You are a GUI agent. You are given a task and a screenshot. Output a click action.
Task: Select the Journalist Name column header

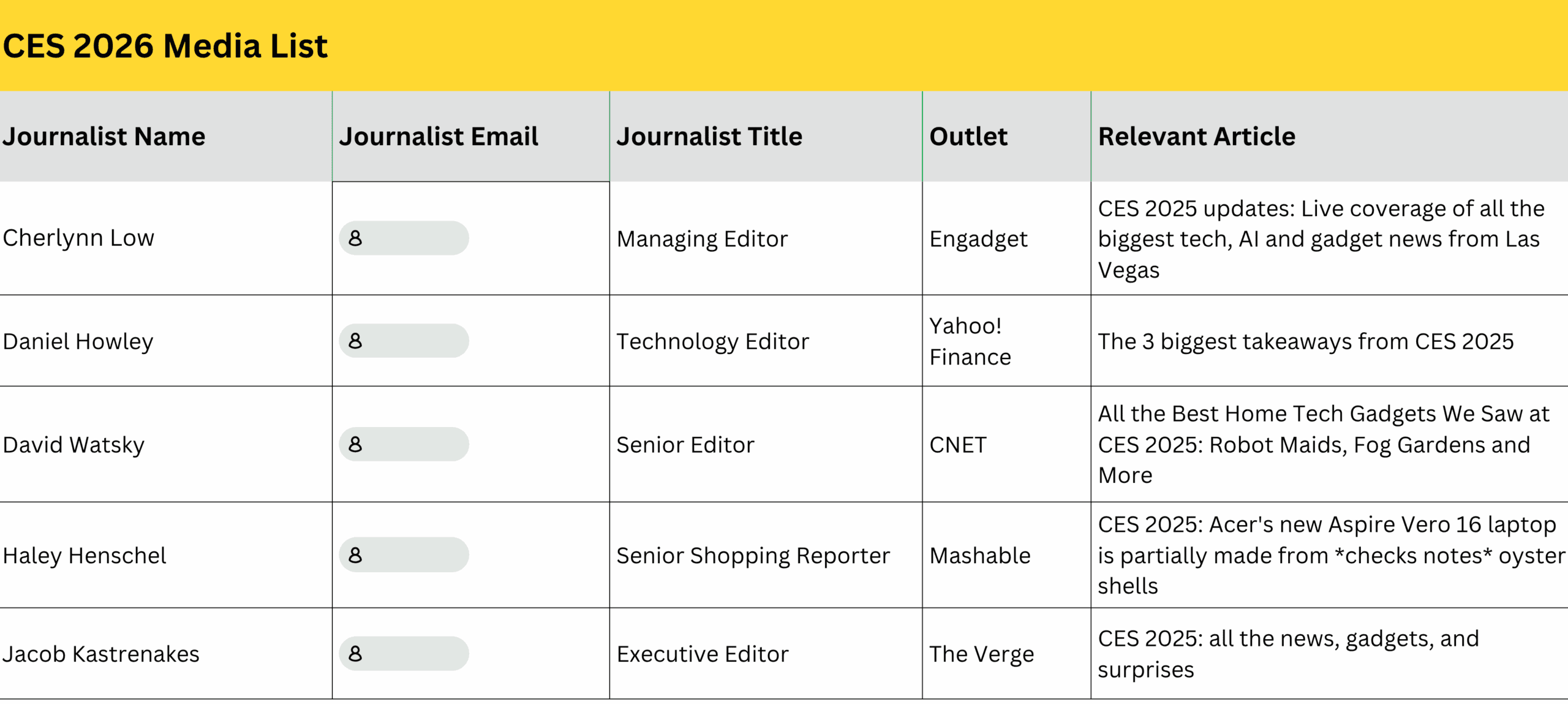click(104, 137)
